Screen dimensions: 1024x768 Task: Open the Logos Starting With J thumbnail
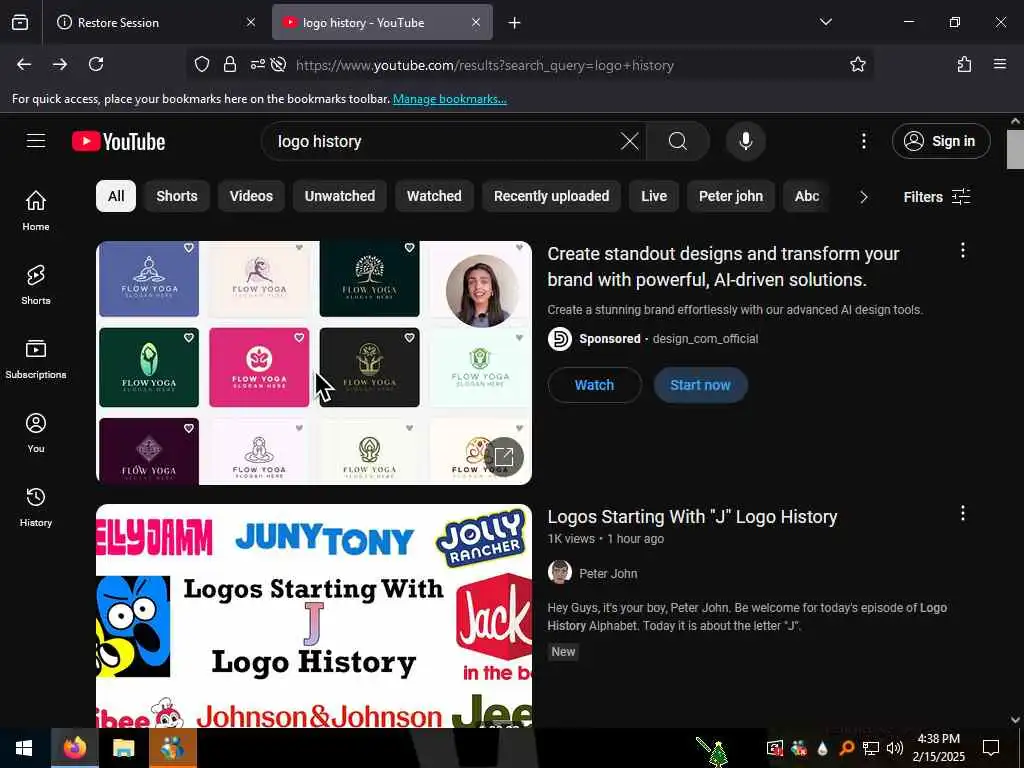[x=314, y=616]
